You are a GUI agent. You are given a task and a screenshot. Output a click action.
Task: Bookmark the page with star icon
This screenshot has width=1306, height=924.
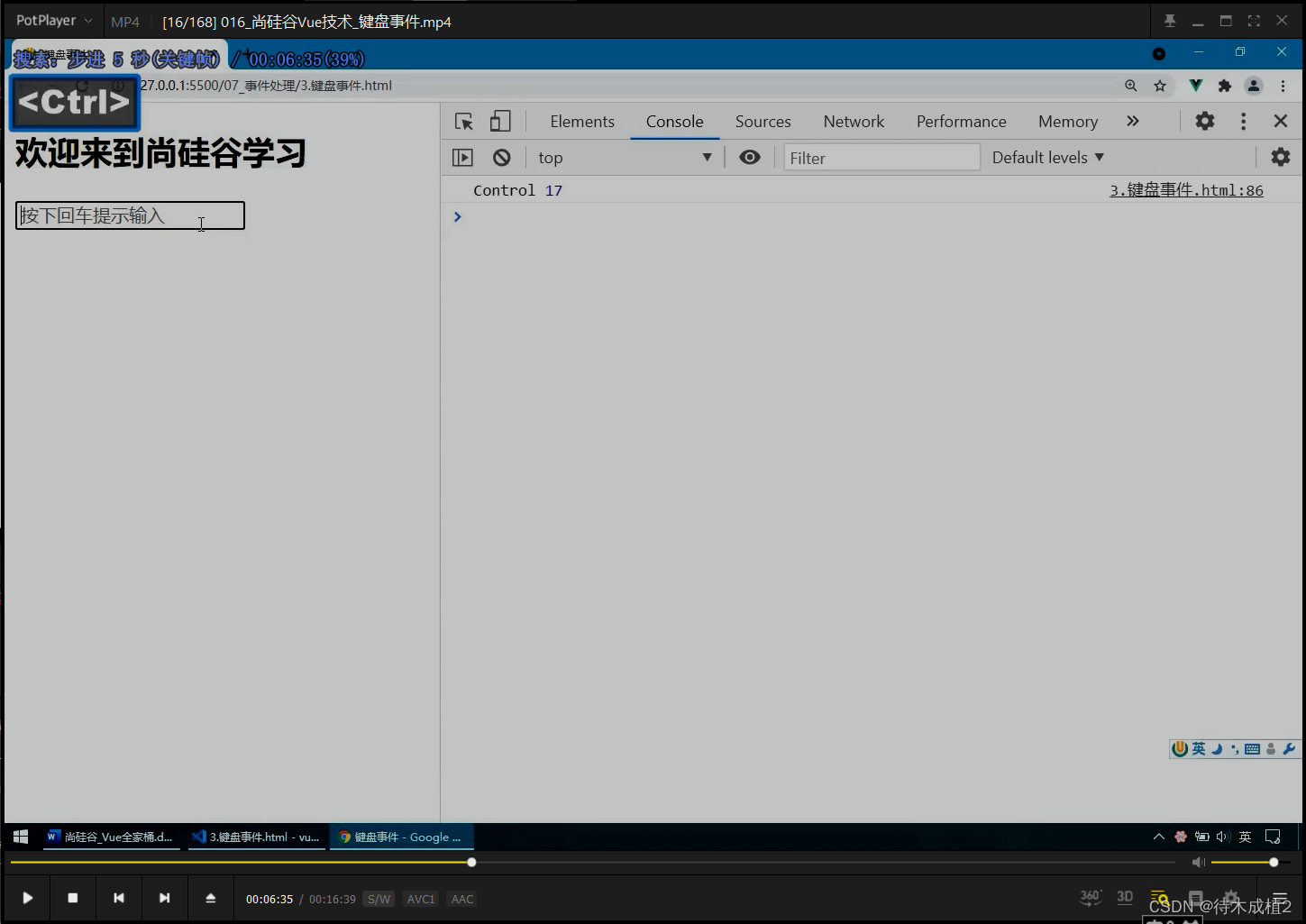coord(1160,86)
